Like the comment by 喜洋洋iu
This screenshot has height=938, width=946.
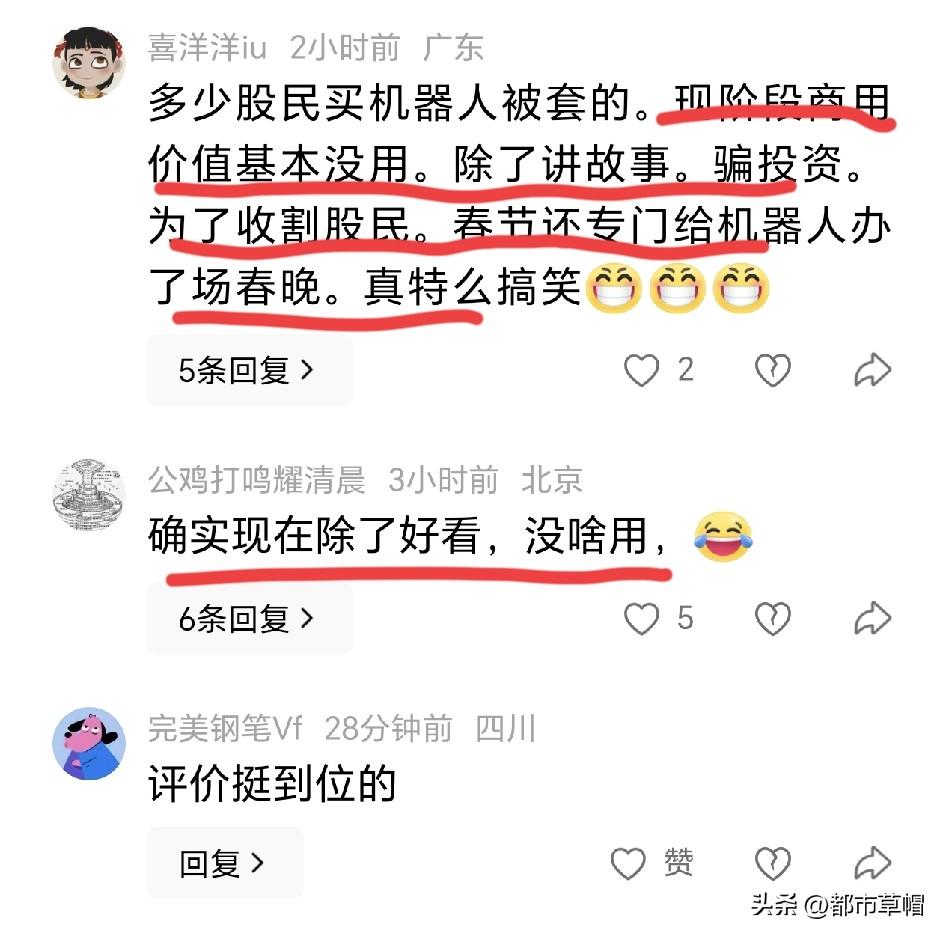click(641, 370)
